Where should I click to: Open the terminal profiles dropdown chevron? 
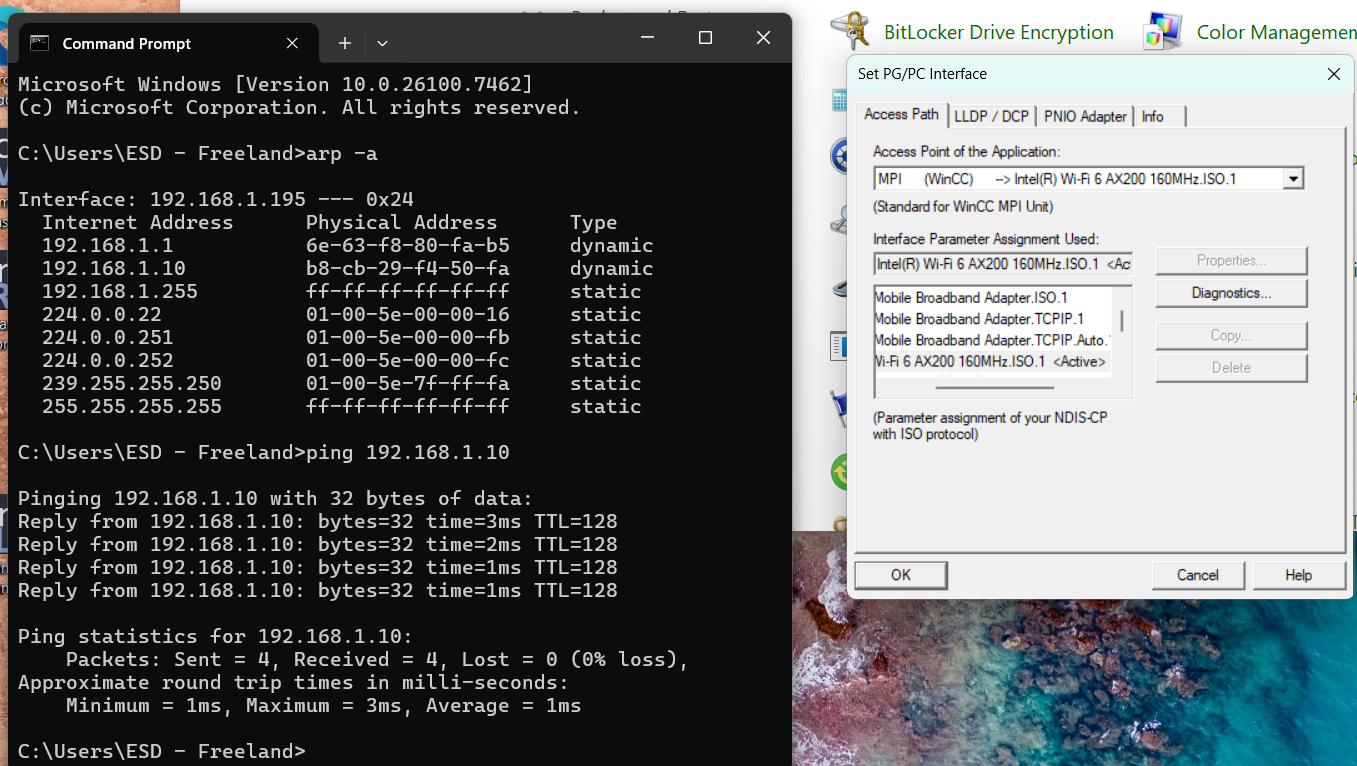coord(382,43)
